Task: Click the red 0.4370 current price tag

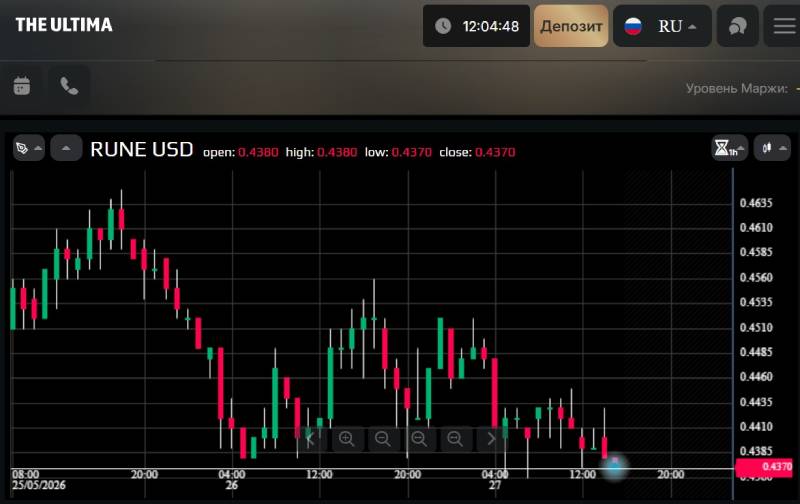Action: pos(764,467)
